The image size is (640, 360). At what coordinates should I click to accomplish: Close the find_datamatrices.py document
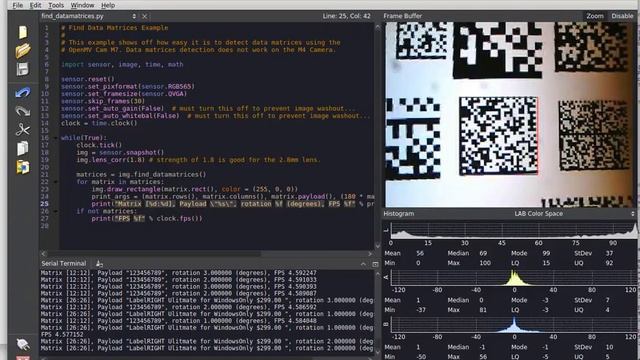coord(144,16)
